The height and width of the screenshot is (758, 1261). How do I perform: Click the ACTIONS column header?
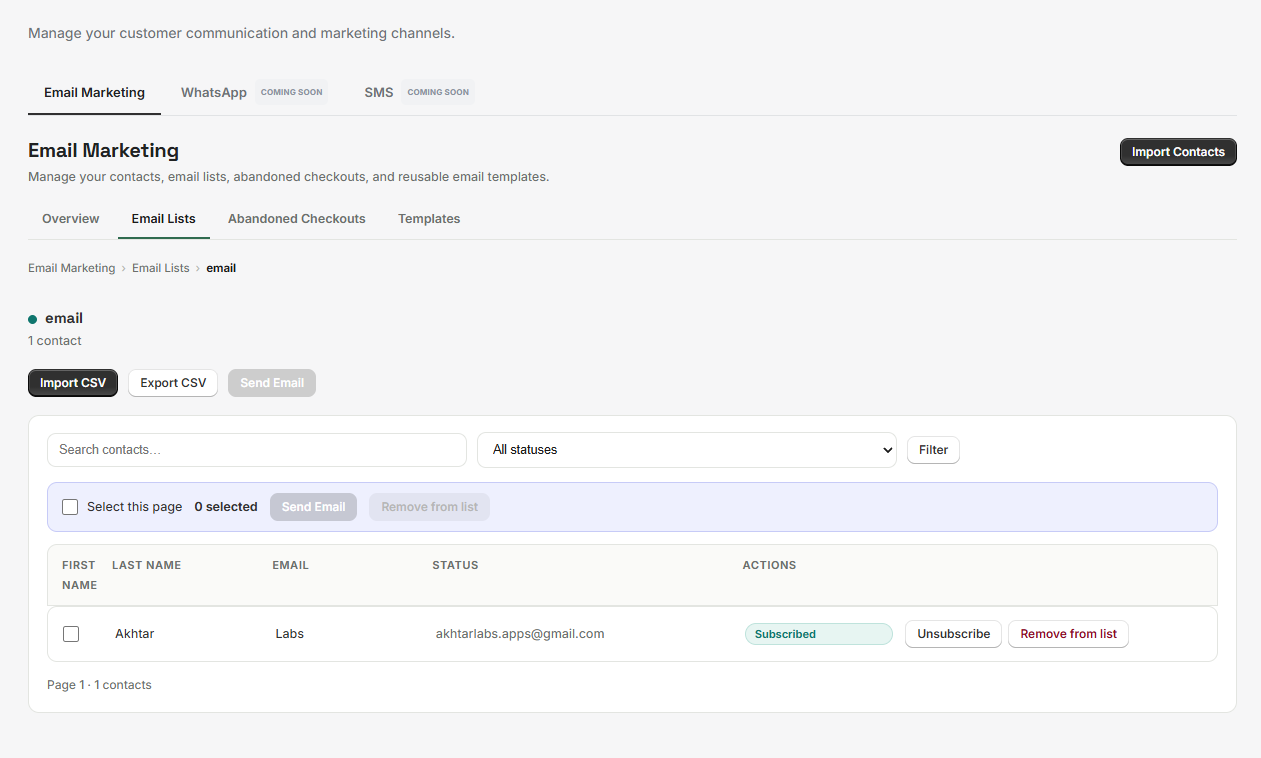click(x=769, y=565)
